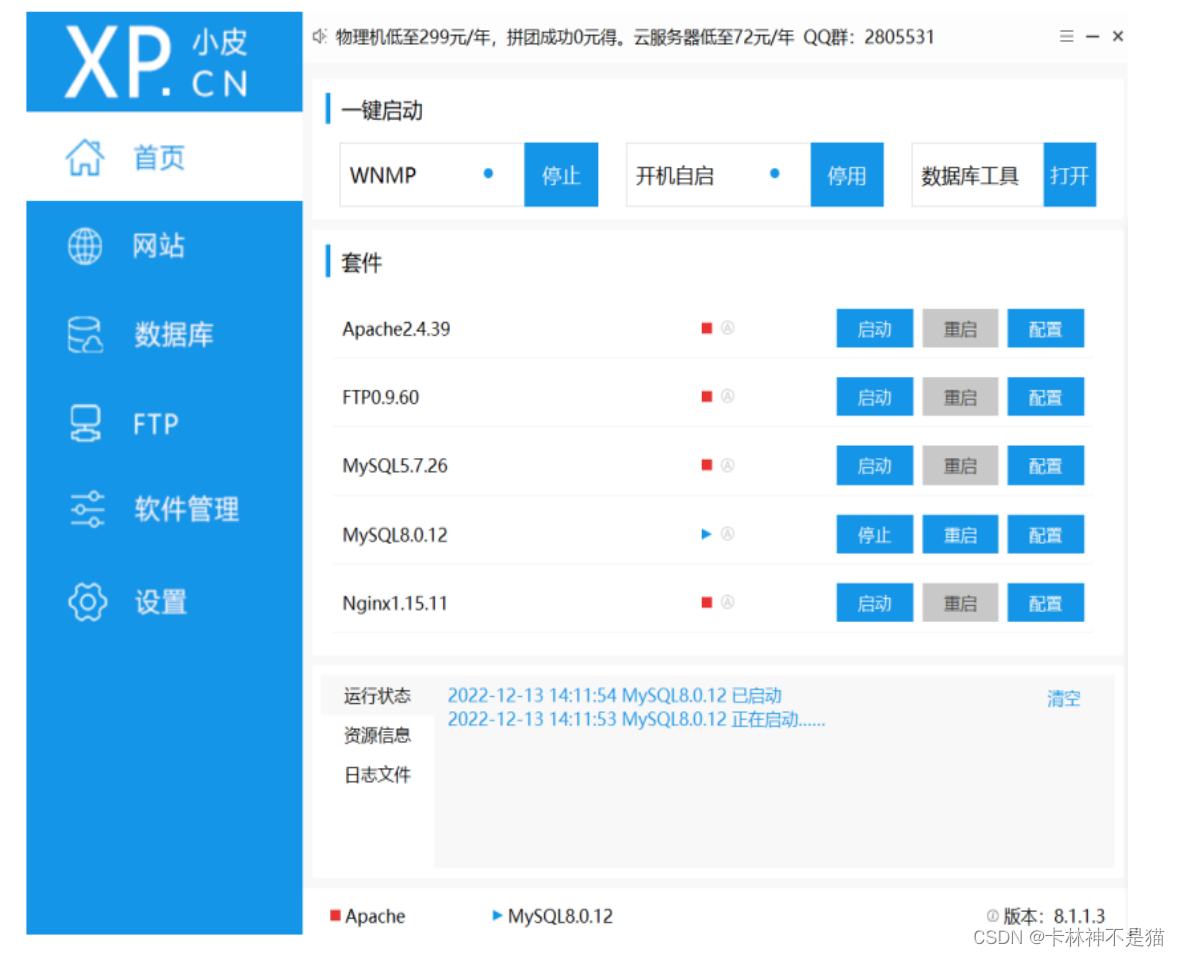Viewport: 1180px width, 957px height.
Task: Restart Nginx1.15.11 with 重启
Action: 960,602
